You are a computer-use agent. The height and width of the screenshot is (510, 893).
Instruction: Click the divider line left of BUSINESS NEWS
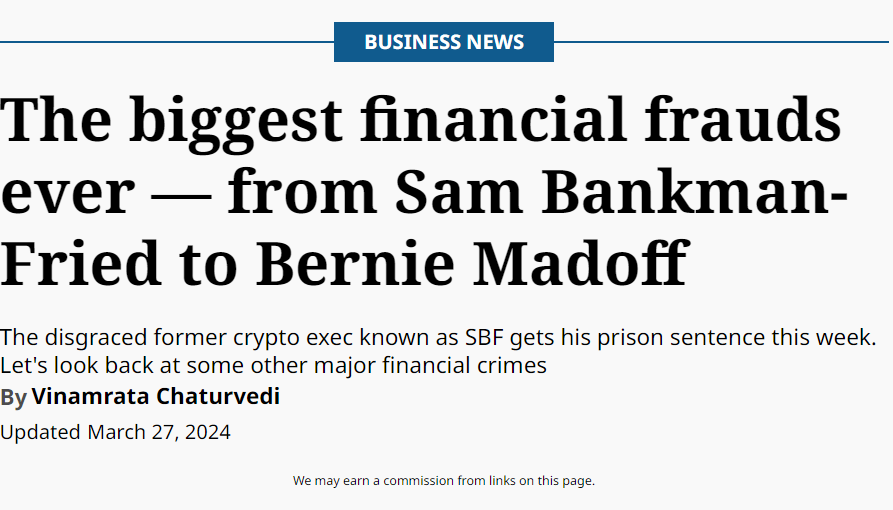tap(166, 42)
